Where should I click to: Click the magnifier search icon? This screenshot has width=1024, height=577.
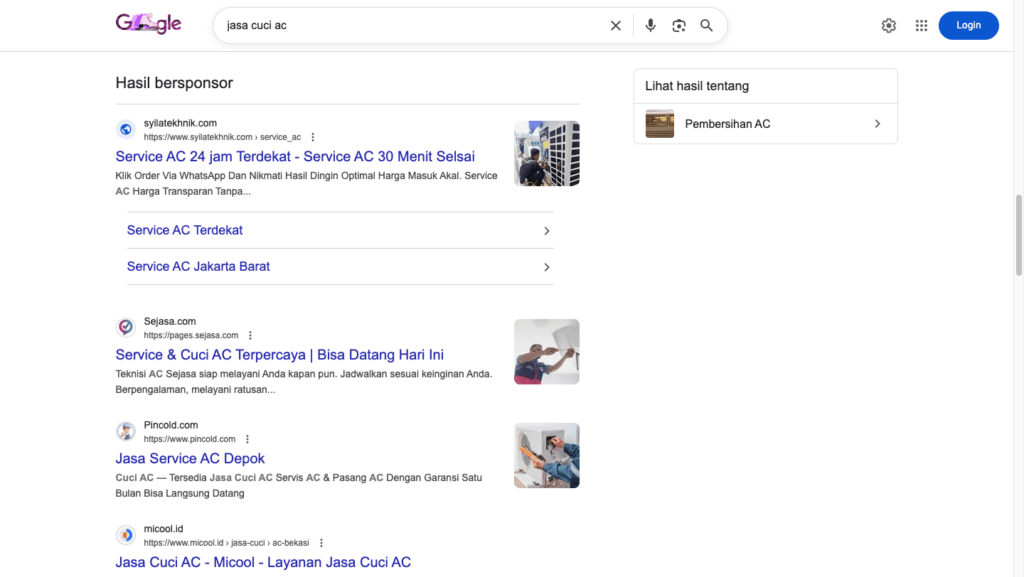pos(707,25)
